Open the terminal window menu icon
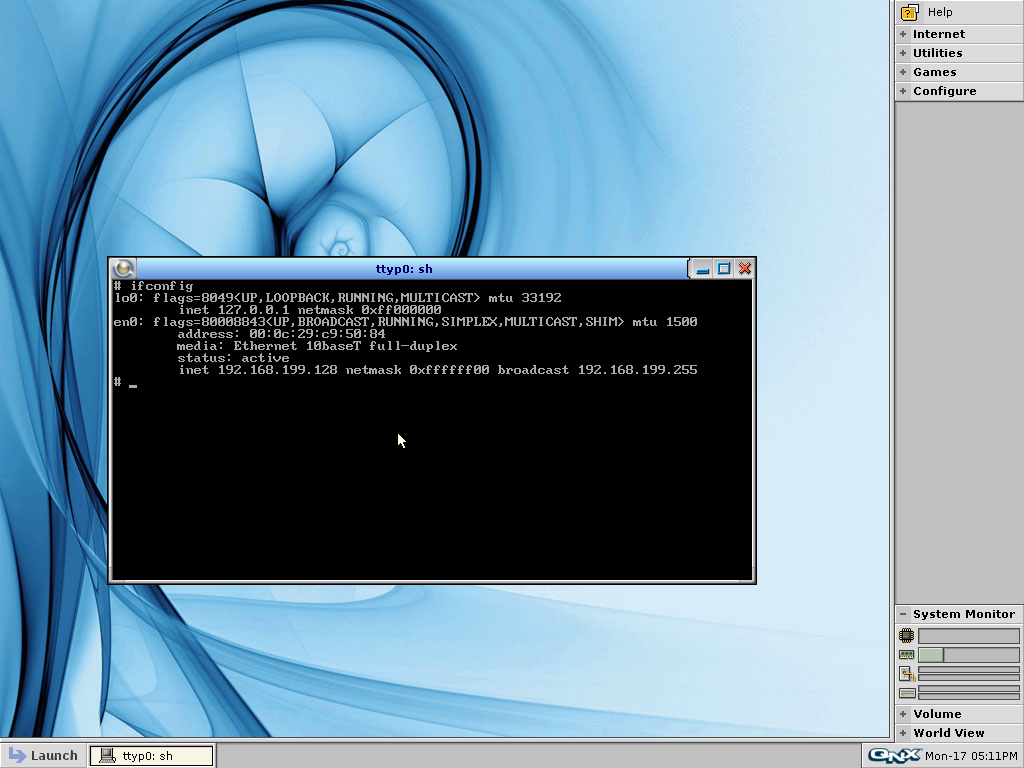Screen dimensions: 1024x768 [x=121, y=268]
